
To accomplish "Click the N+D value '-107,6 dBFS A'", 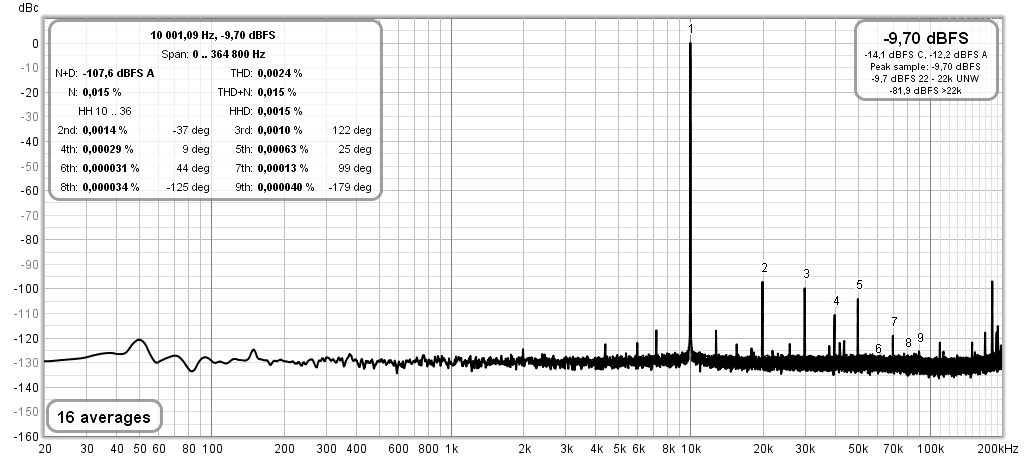I will pyautogui.click(x=118, y=73).
